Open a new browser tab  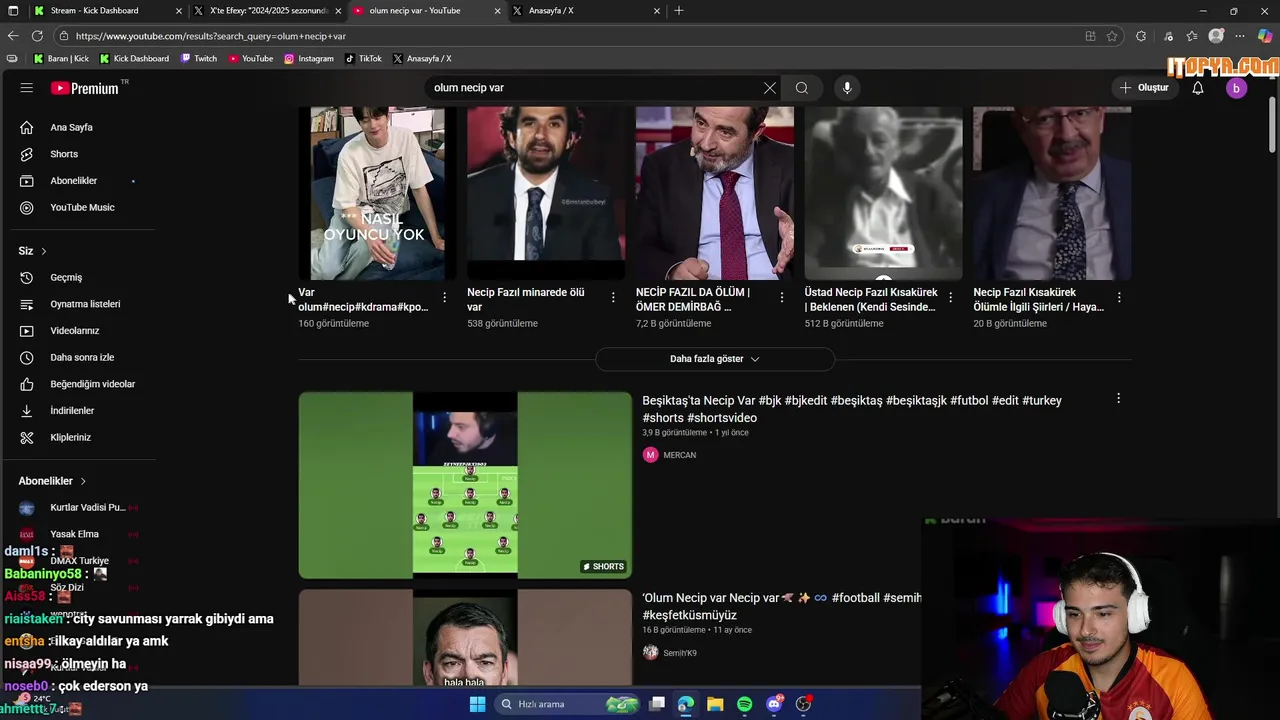click(679, 11)
